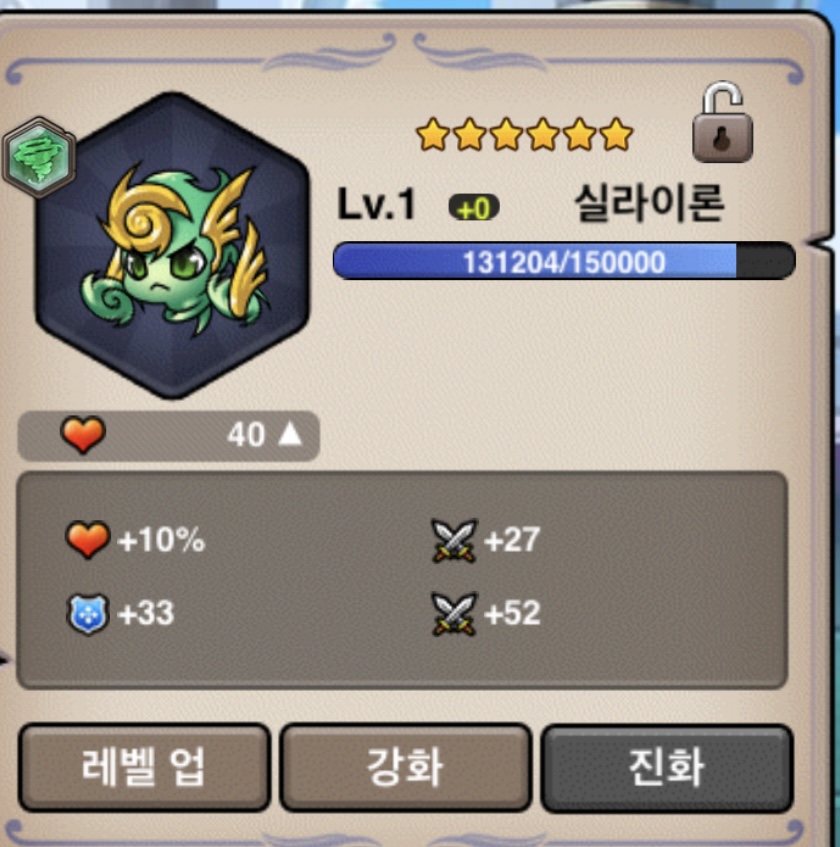Tap the dark 진화 button

[x=667, y=767]
